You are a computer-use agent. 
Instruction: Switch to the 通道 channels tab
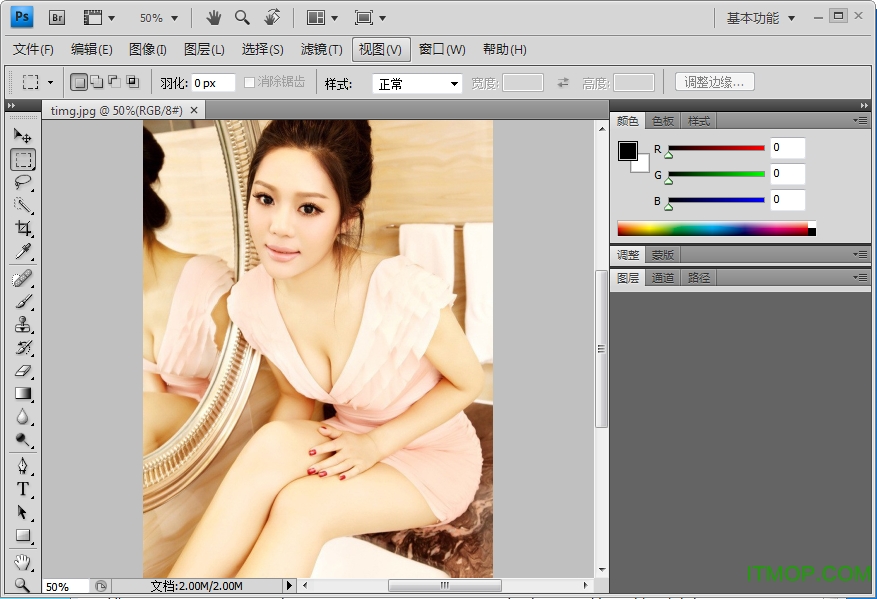661,278
